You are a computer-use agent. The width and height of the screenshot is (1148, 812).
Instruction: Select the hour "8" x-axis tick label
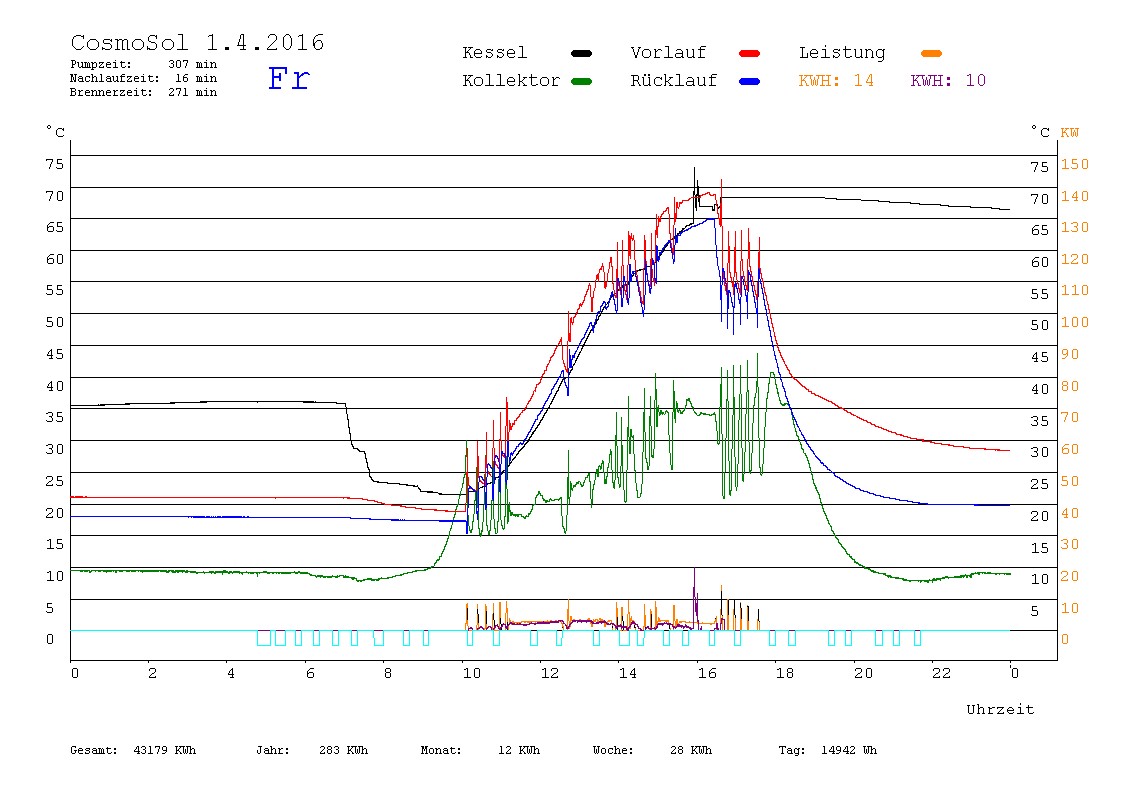coord(388,673)
